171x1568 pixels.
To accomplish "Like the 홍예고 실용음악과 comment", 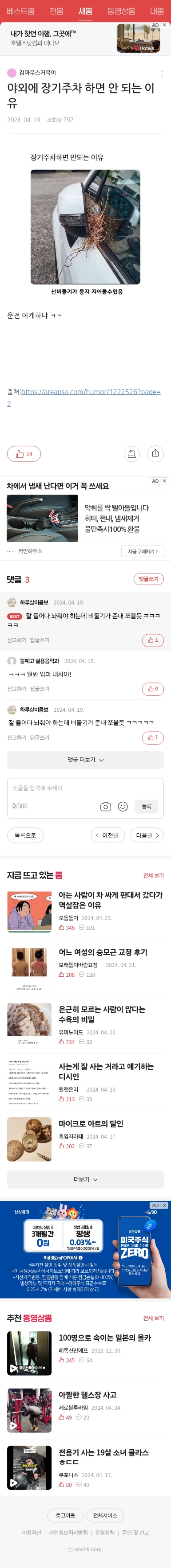I will [x=153, y=688].
